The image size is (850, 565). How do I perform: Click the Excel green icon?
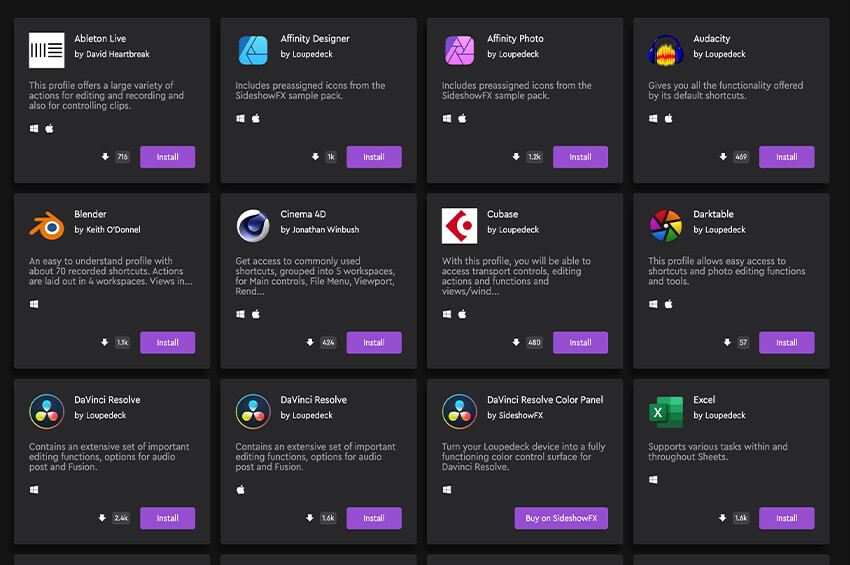pyautogui.click(x=666, y=412)
